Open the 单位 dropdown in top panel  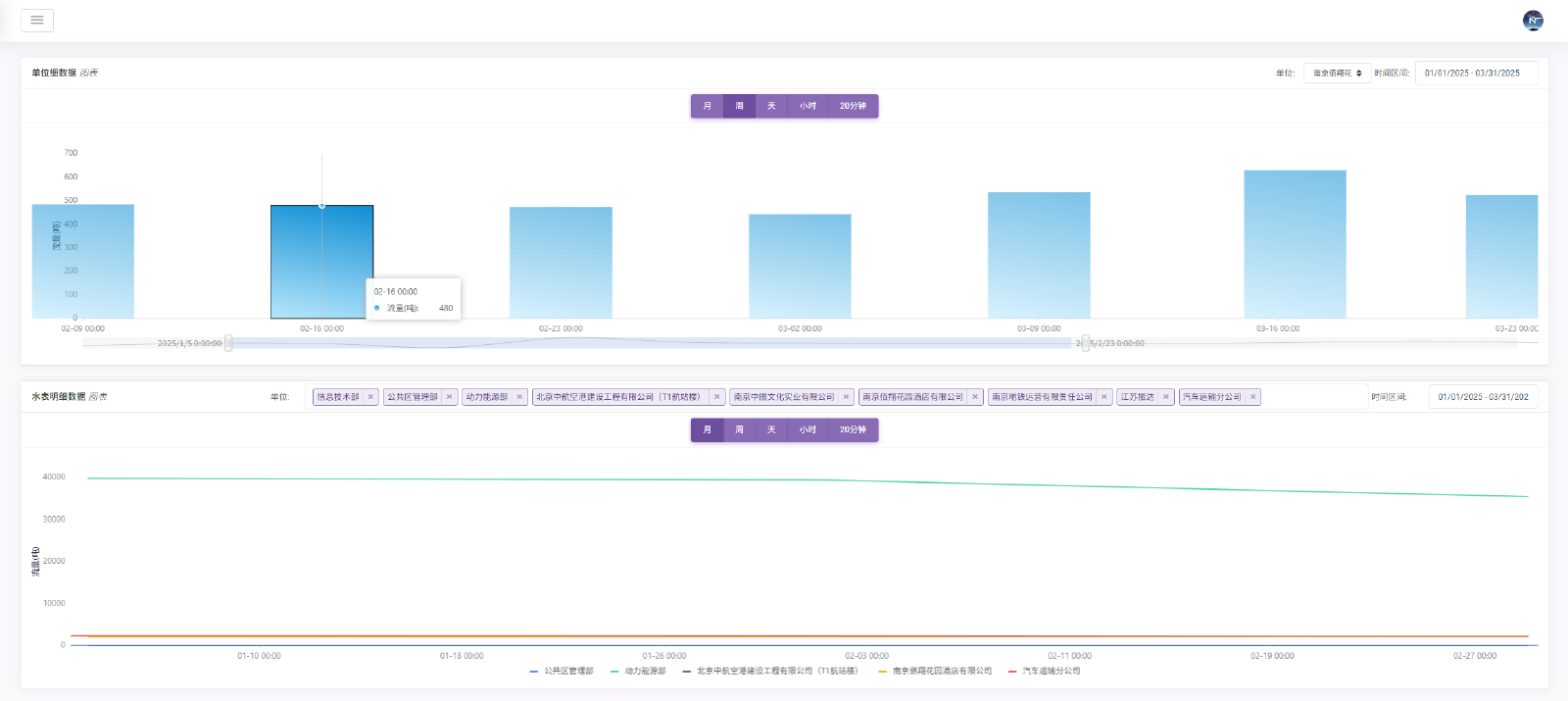tap(1337, 74)
